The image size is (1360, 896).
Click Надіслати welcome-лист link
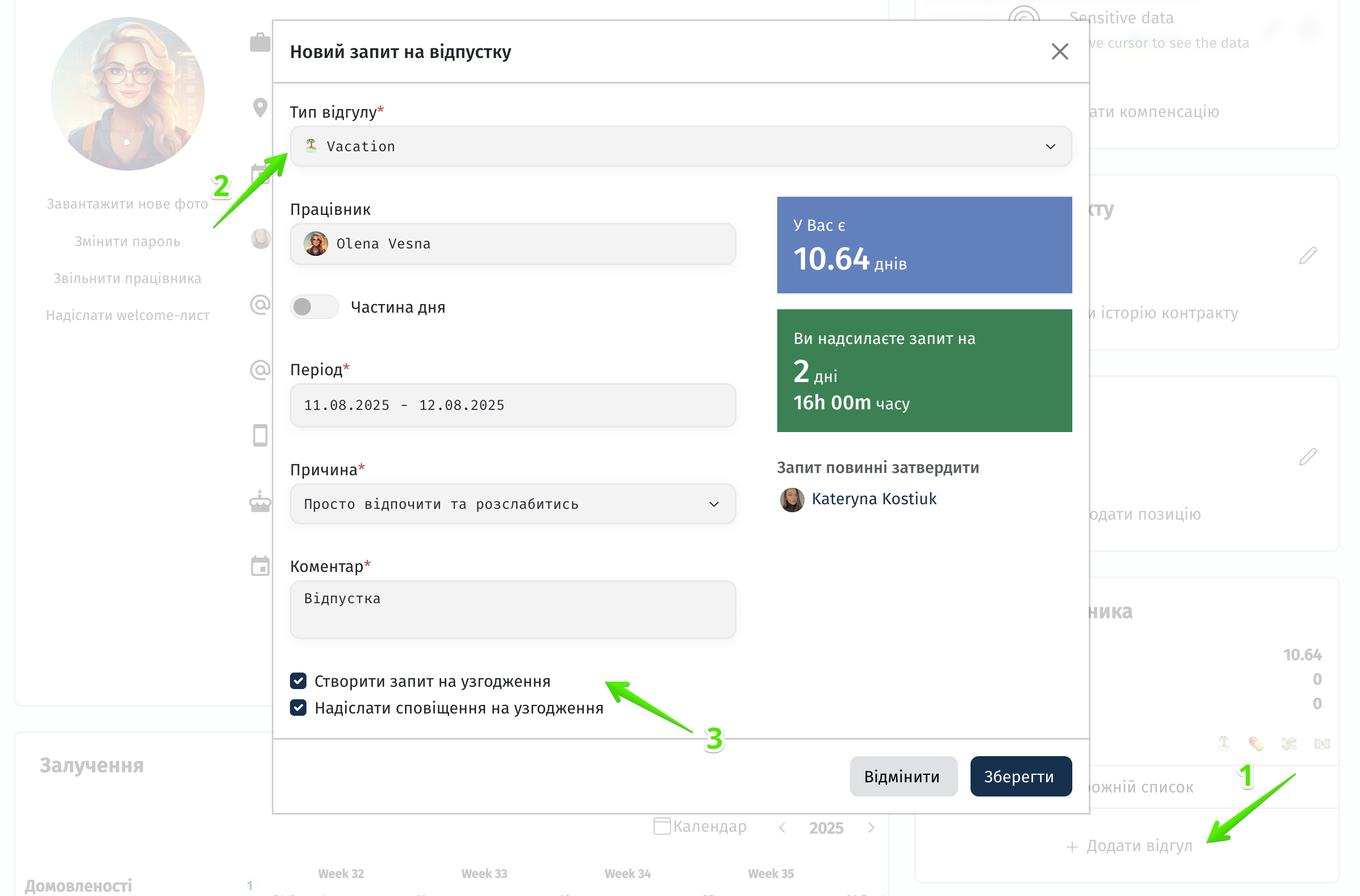[x=127, y=316]
